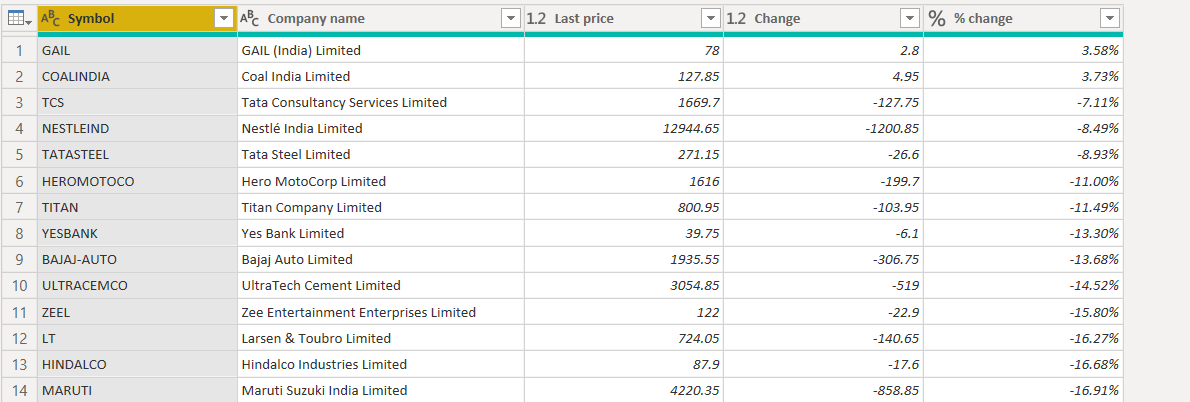This screenshot has height=402, width=1190.
Task: Expand the % change filter dropdown
Action: pyautogui.click(x=1108, y=18)
